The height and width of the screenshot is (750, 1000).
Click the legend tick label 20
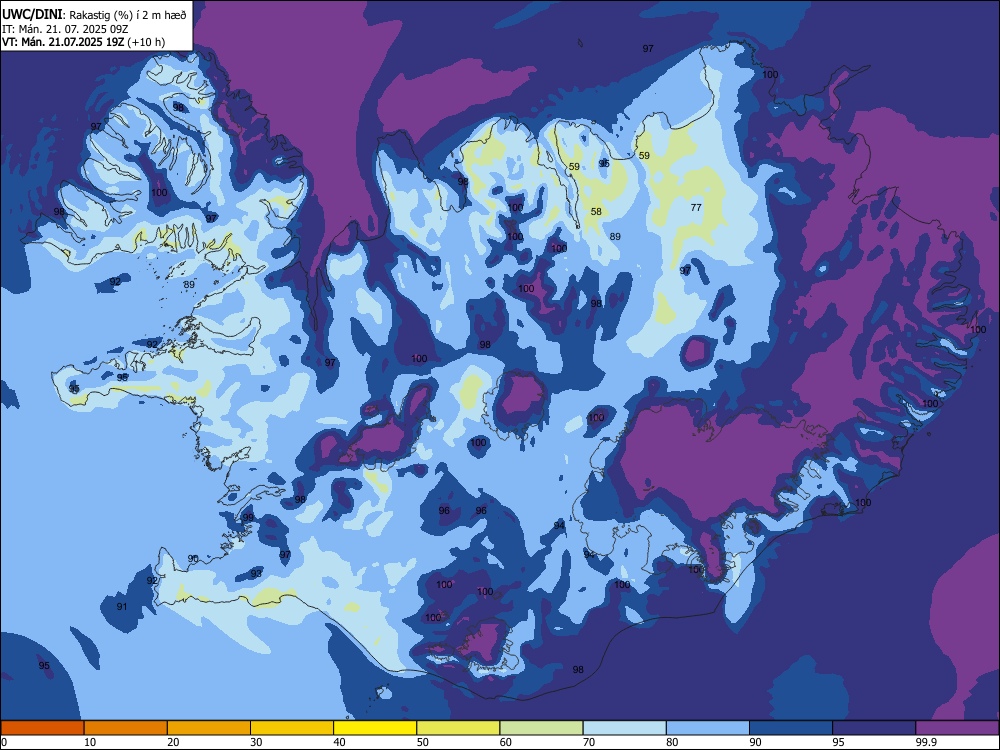[x=173, y=742]
